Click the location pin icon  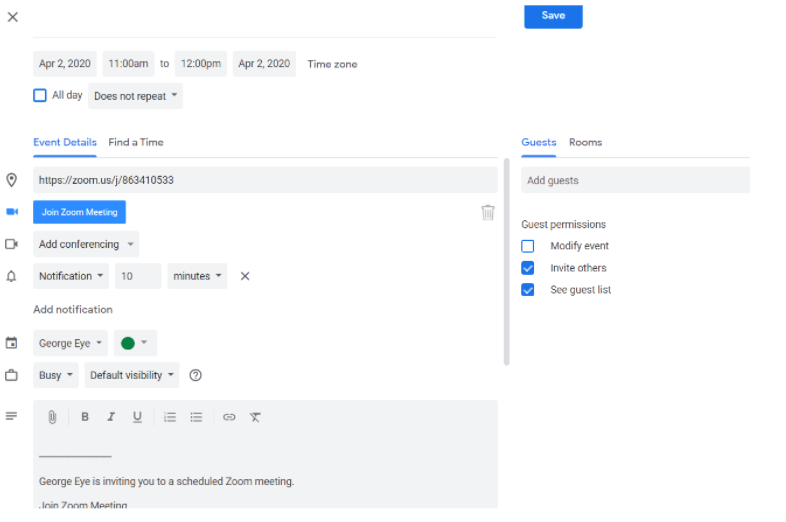click(12, 180)
